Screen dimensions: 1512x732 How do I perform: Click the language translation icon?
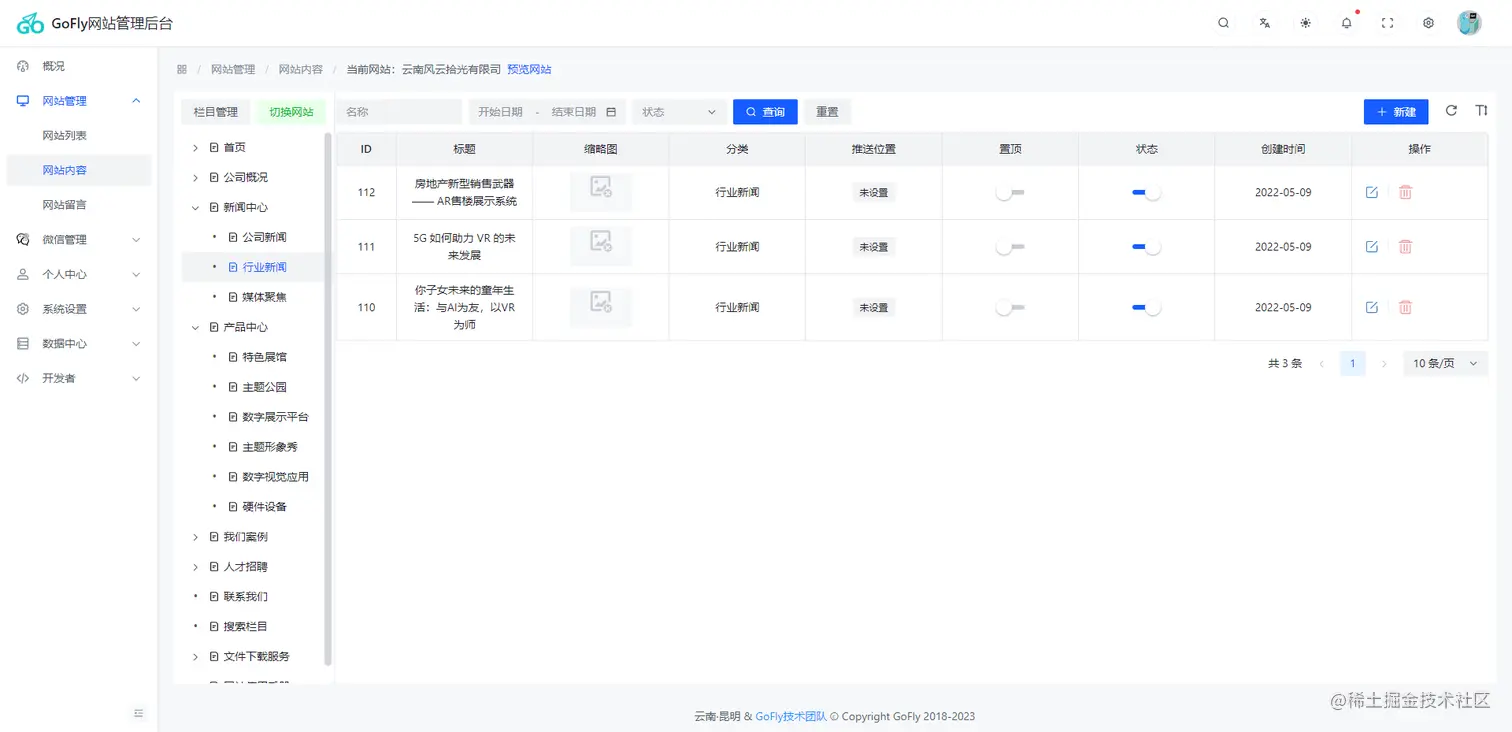[1265, 23]
